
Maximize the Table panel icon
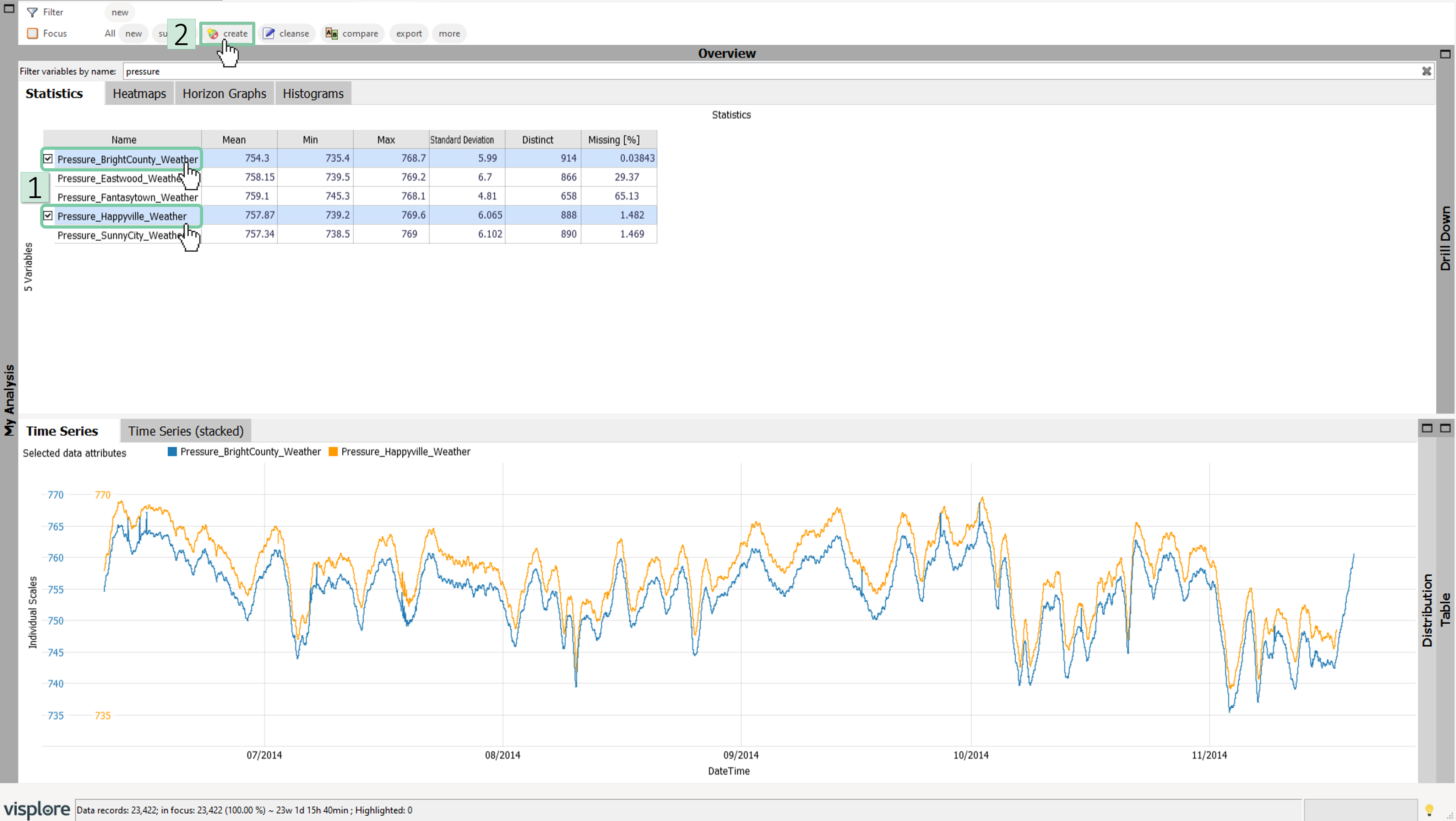point(1445,428)
